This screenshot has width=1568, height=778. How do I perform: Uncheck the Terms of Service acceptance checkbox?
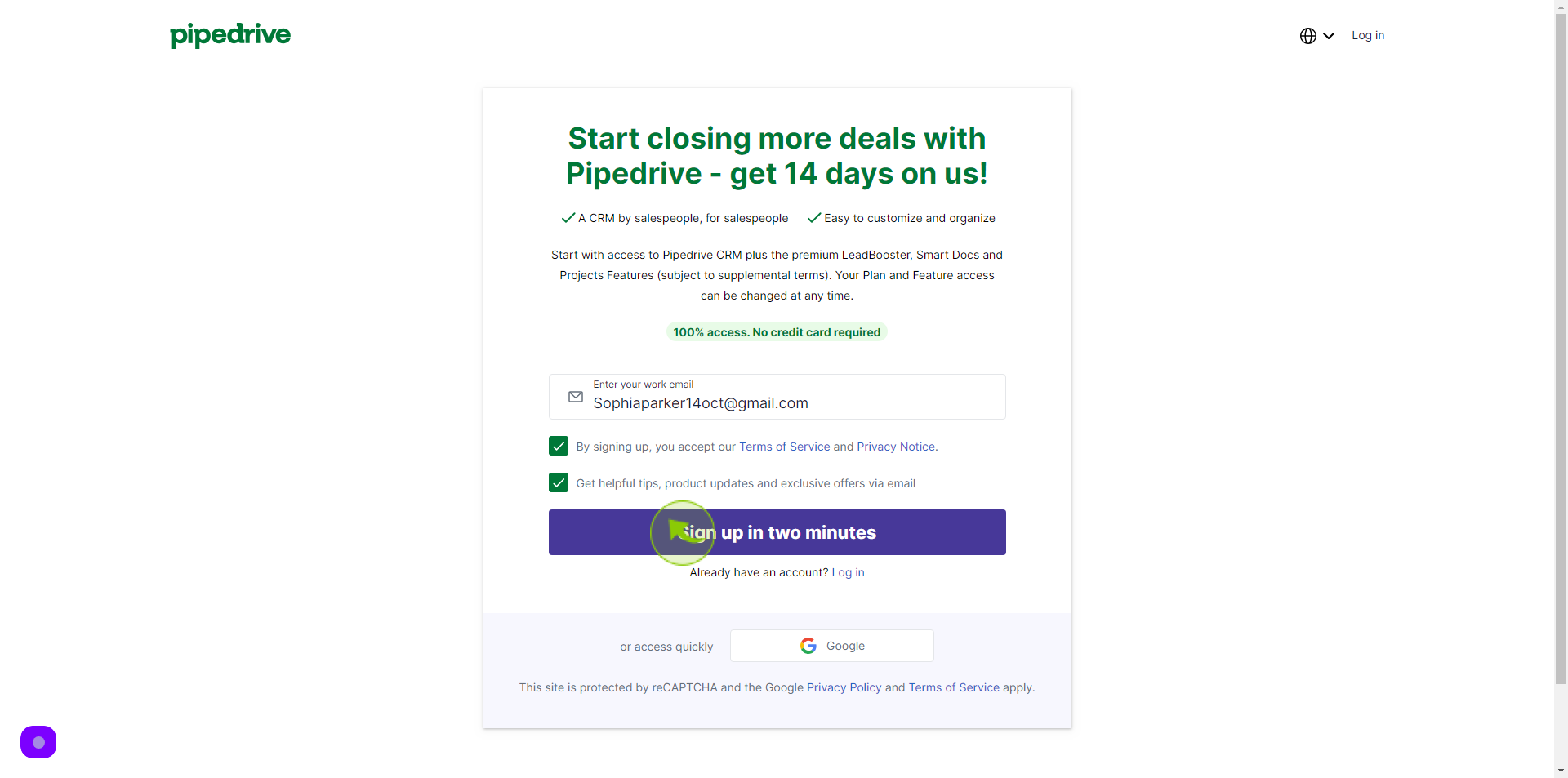(x=559, y=446)
